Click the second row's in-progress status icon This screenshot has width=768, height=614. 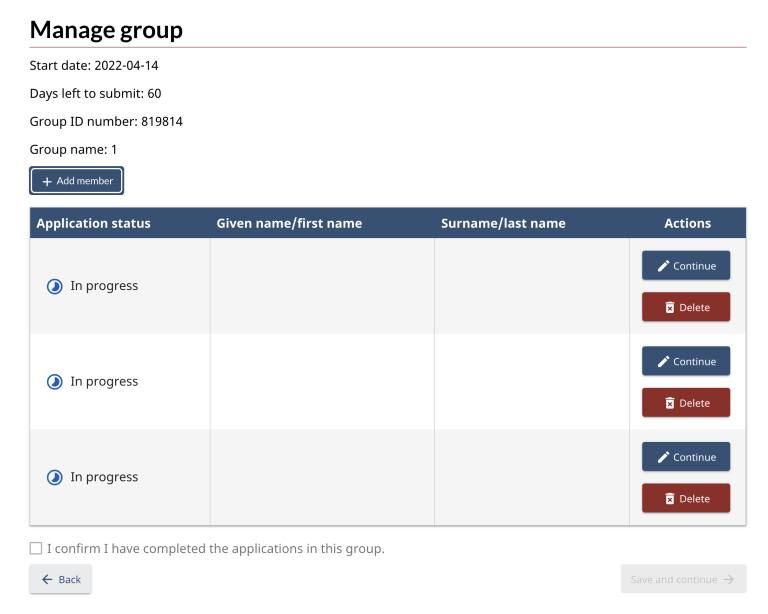tap(55, 382)
